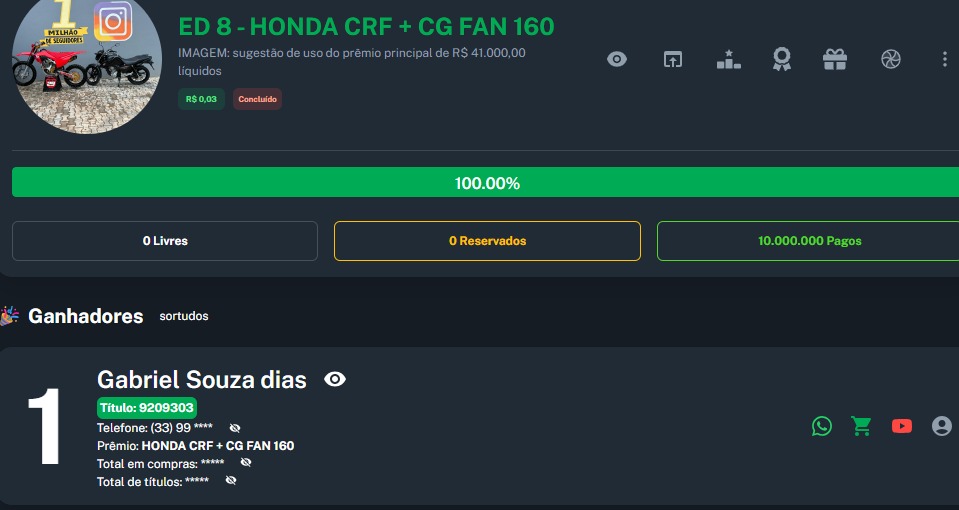959x510 pixels.
Task: Open the open-in-new-window icon in header
Action: click(673, 59)
